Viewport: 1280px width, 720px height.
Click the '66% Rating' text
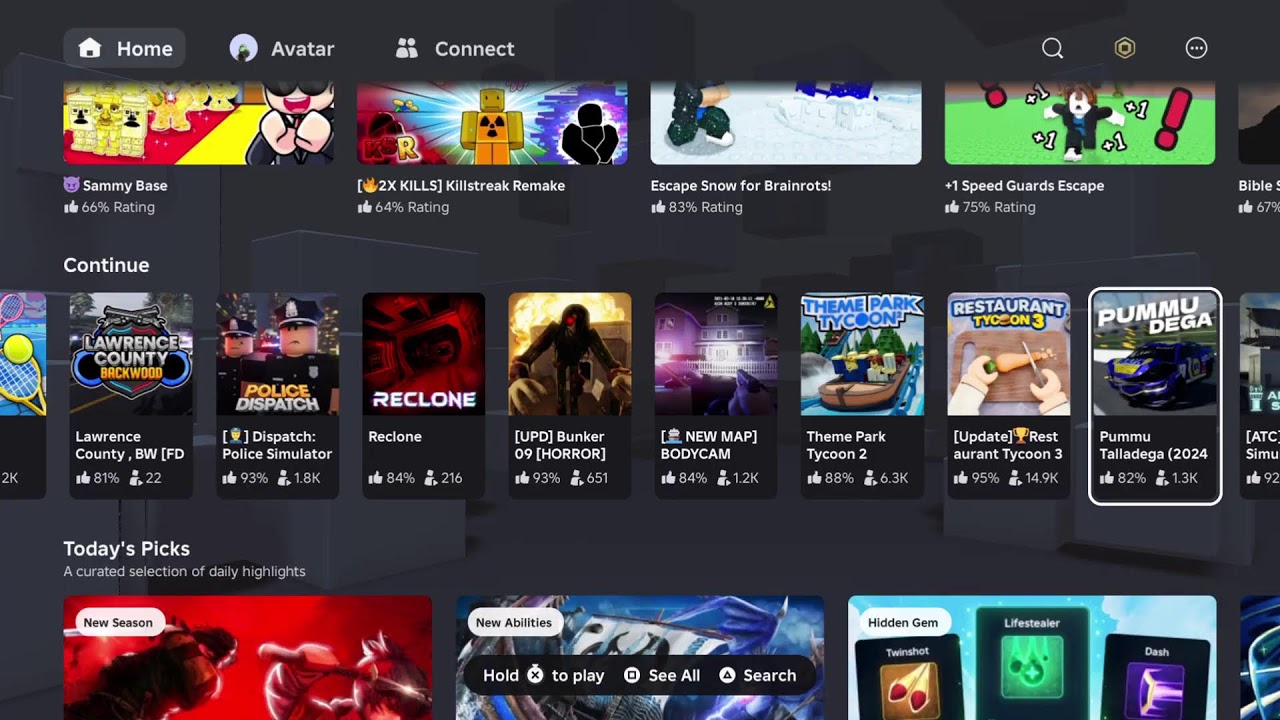[x=118, y=207]
